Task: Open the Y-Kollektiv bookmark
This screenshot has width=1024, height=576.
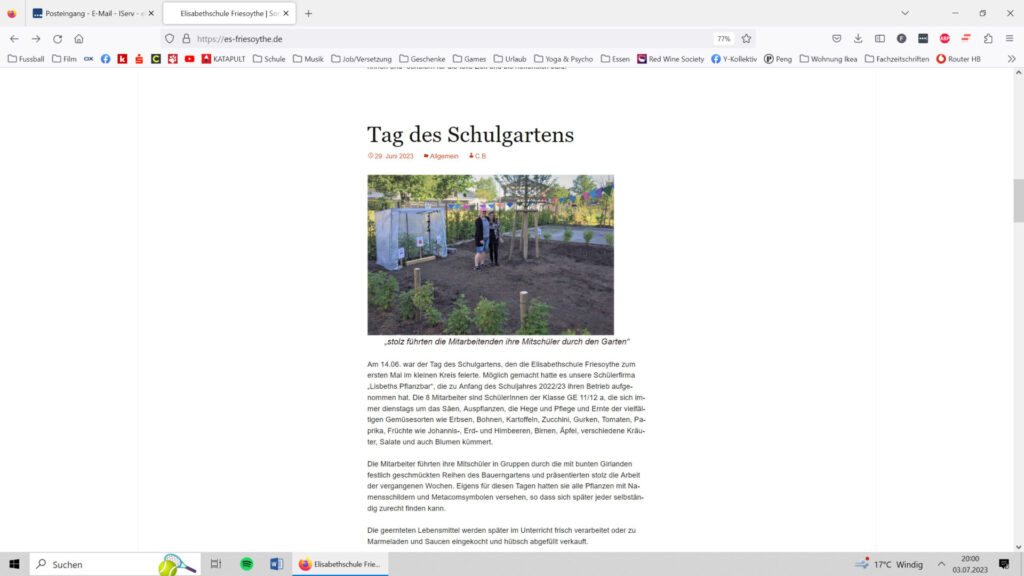Action: 734,59
